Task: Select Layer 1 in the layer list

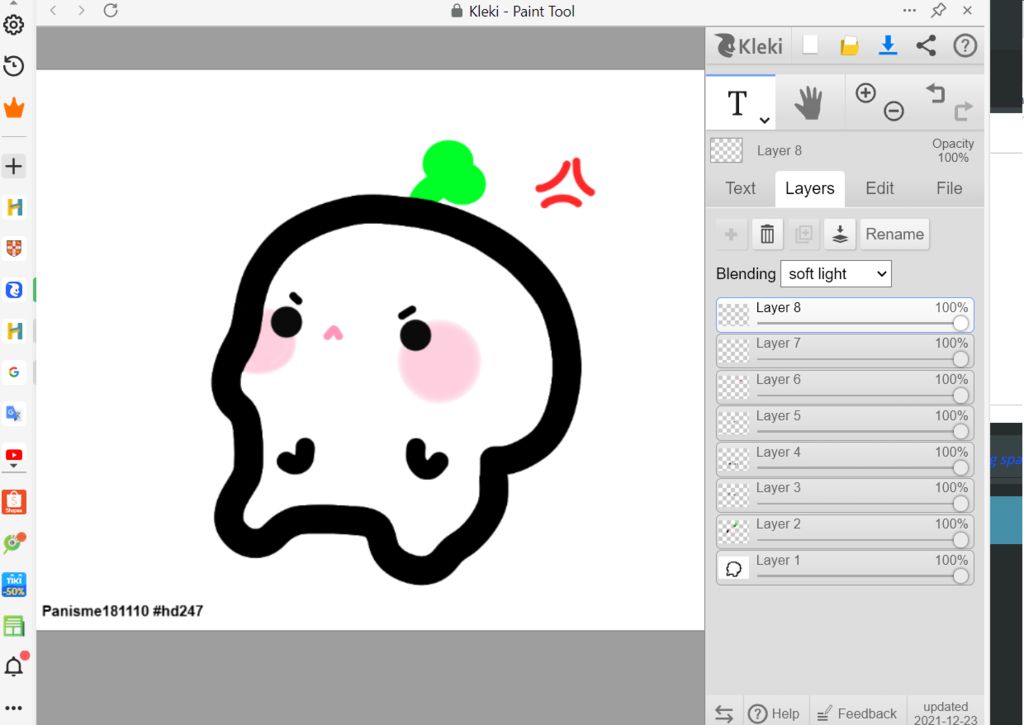Action: point(844,568)
